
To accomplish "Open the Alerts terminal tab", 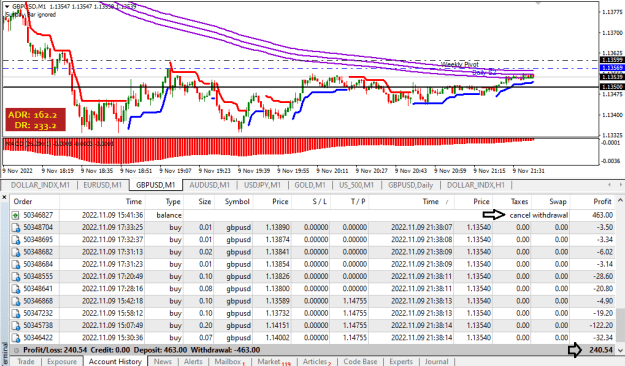I will [193, 361].
